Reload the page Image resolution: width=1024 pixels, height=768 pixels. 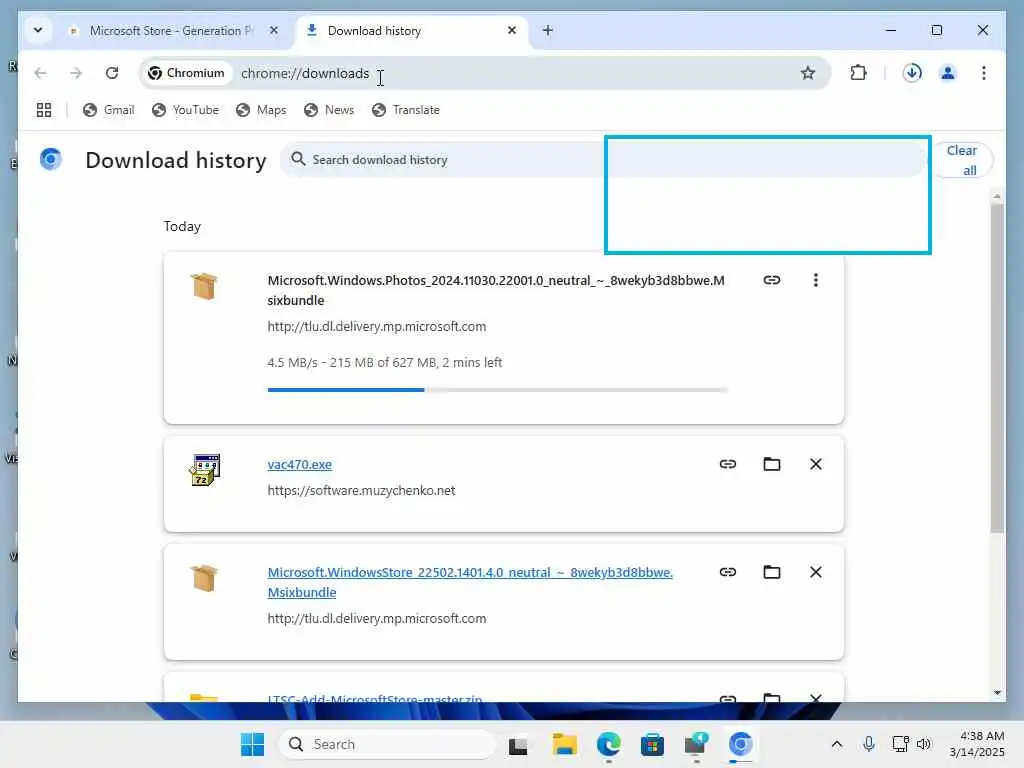[112, 73]
